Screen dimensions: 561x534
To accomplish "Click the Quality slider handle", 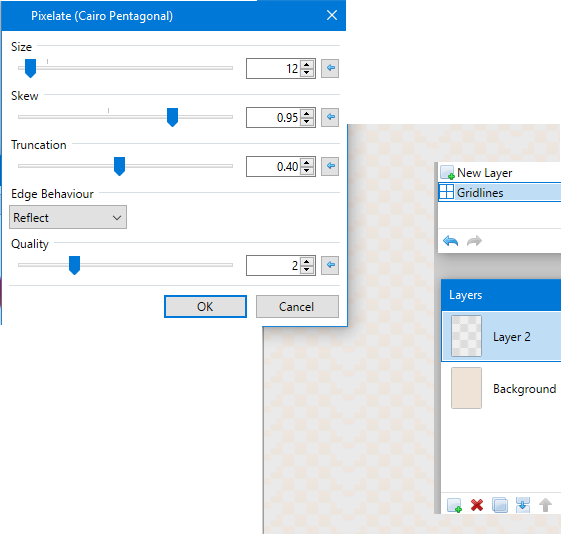I will click(74, 265).
